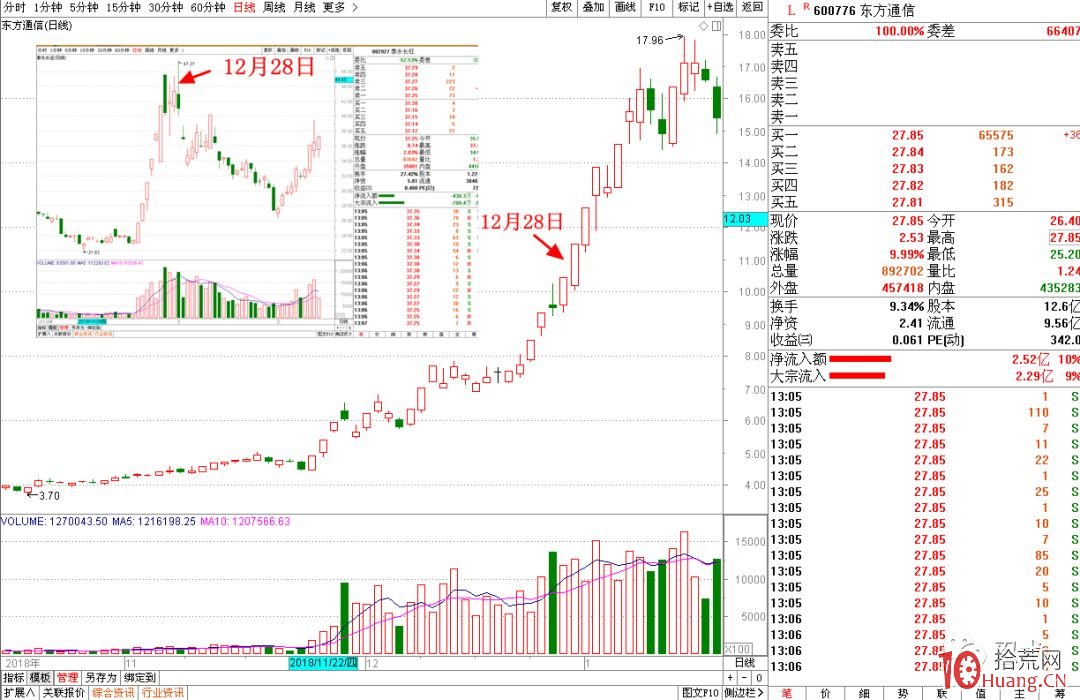Screen dimensions: 1080x700
Task: Click the 图文F10 button
Action: point(700,692)
